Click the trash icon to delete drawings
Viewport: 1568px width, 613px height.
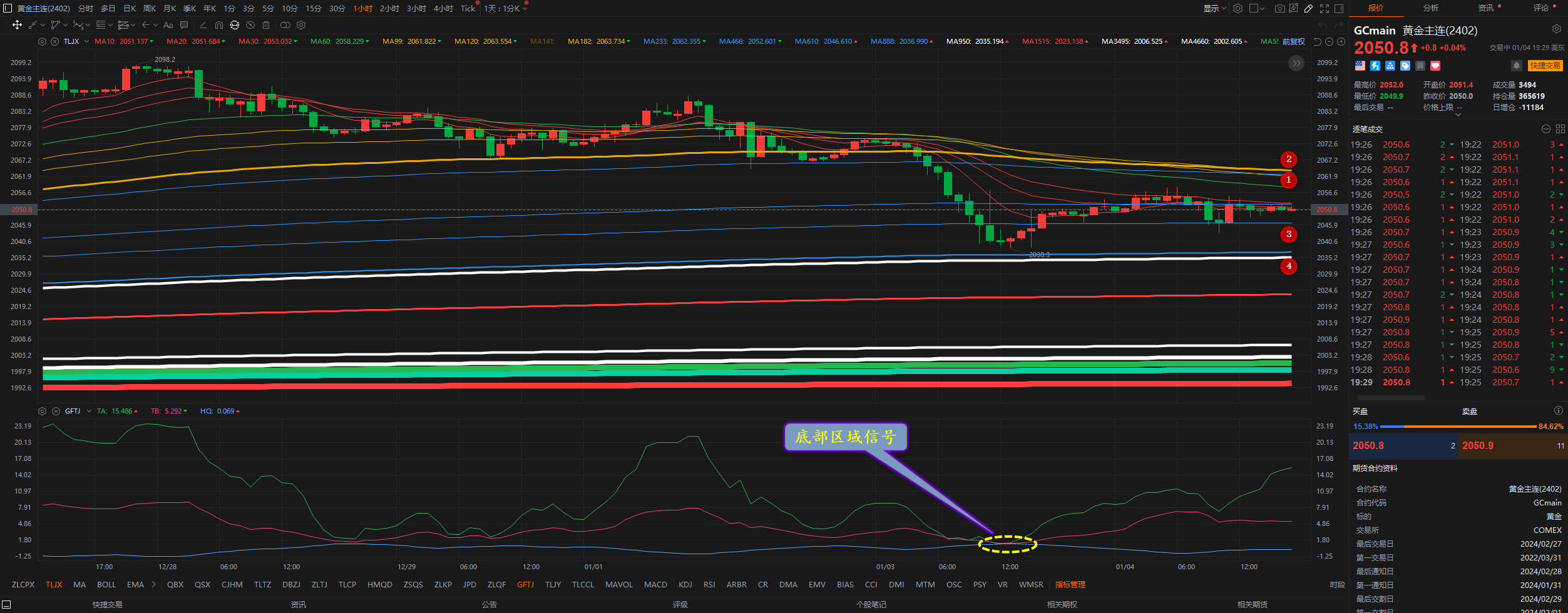point(266,25)
